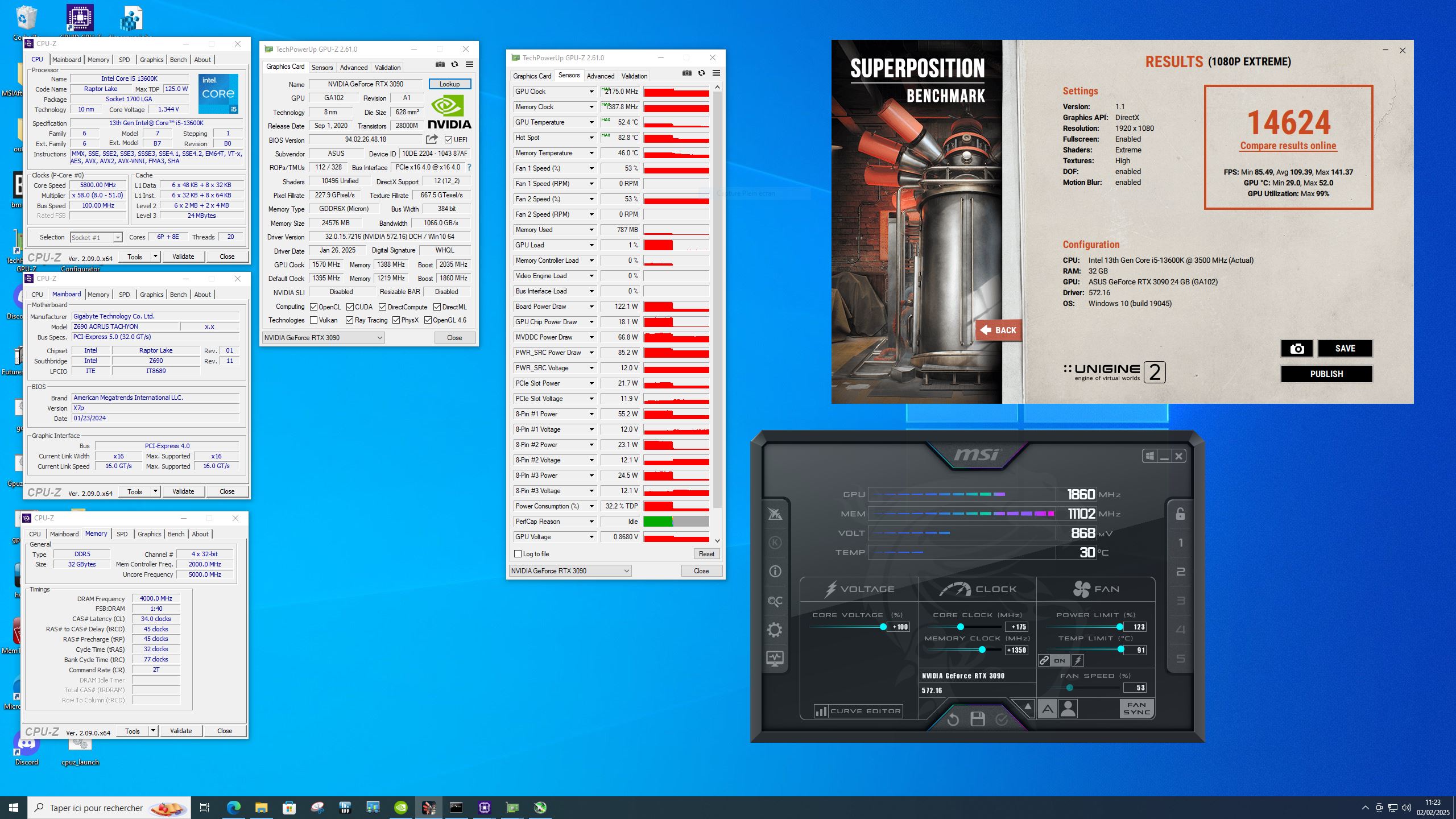Click GPU-Z Graphics Card screenshot camera icon
1456x819 pixels.
pos(440,65)
